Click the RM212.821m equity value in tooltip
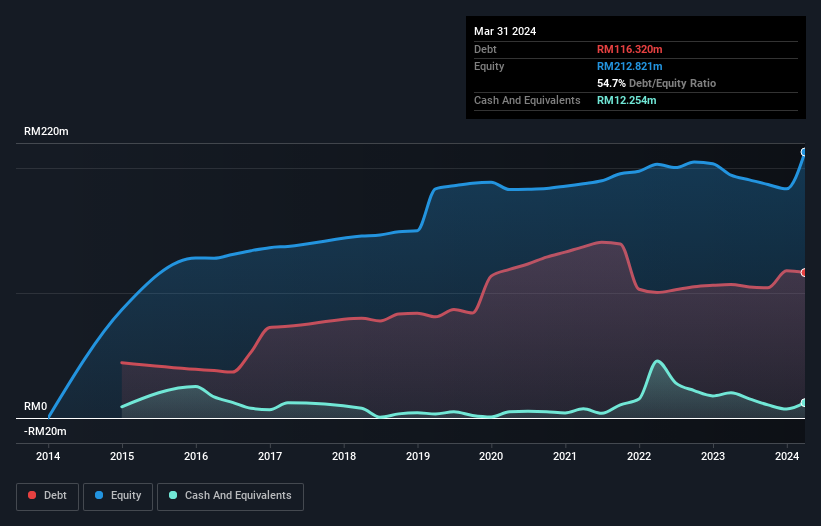821x526 pixels. pos(629,66)
